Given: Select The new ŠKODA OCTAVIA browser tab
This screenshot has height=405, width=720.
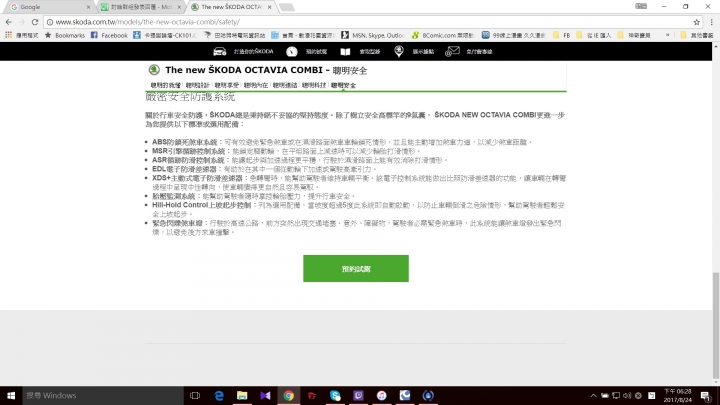Looking at the screenshot, I should point(231,7).
